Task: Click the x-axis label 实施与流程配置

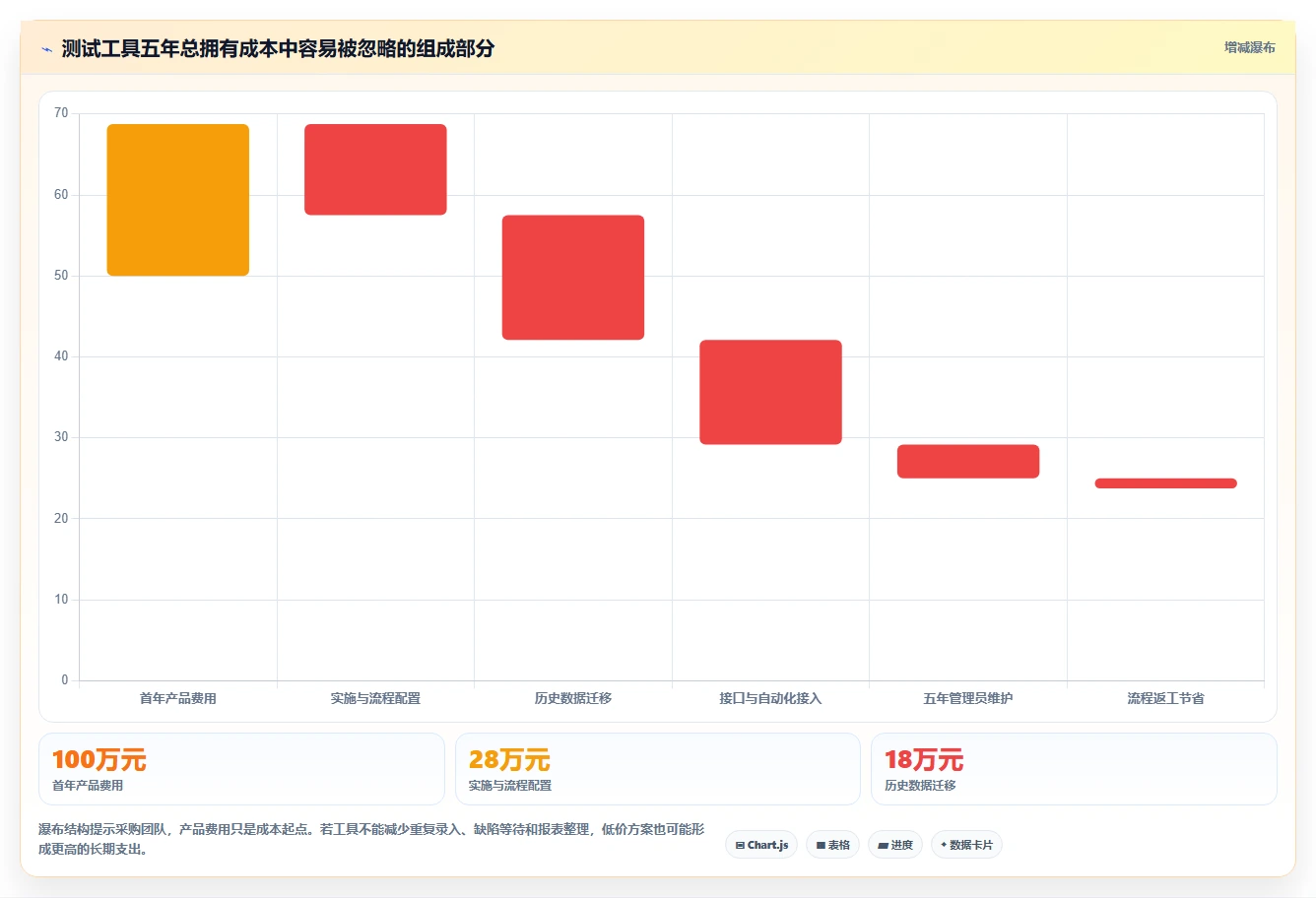Action: [x=375, y=698]
